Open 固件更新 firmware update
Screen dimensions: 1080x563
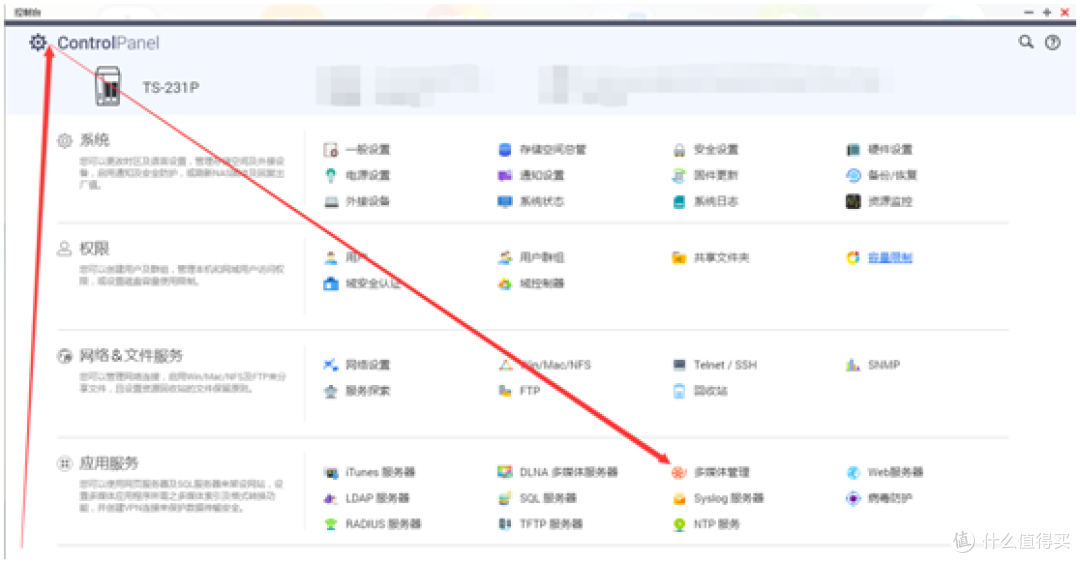click(715, 176)
